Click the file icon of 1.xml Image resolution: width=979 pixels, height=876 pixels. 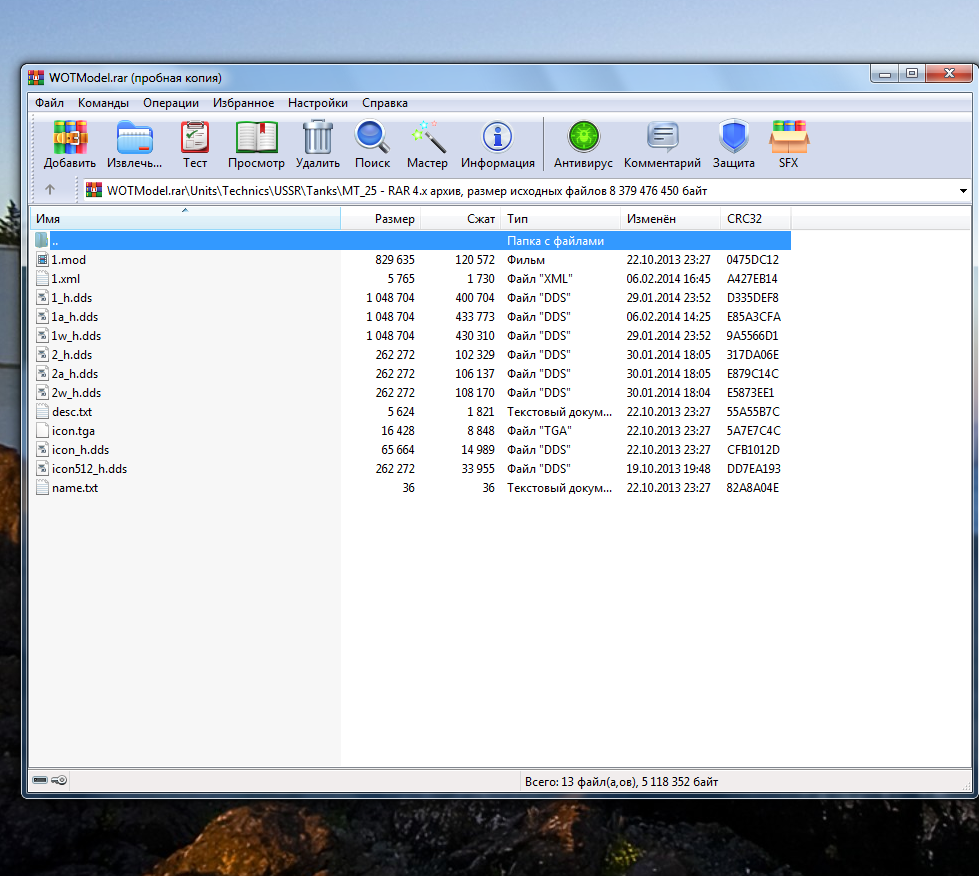pyautogui.click(x=42, y=278)
